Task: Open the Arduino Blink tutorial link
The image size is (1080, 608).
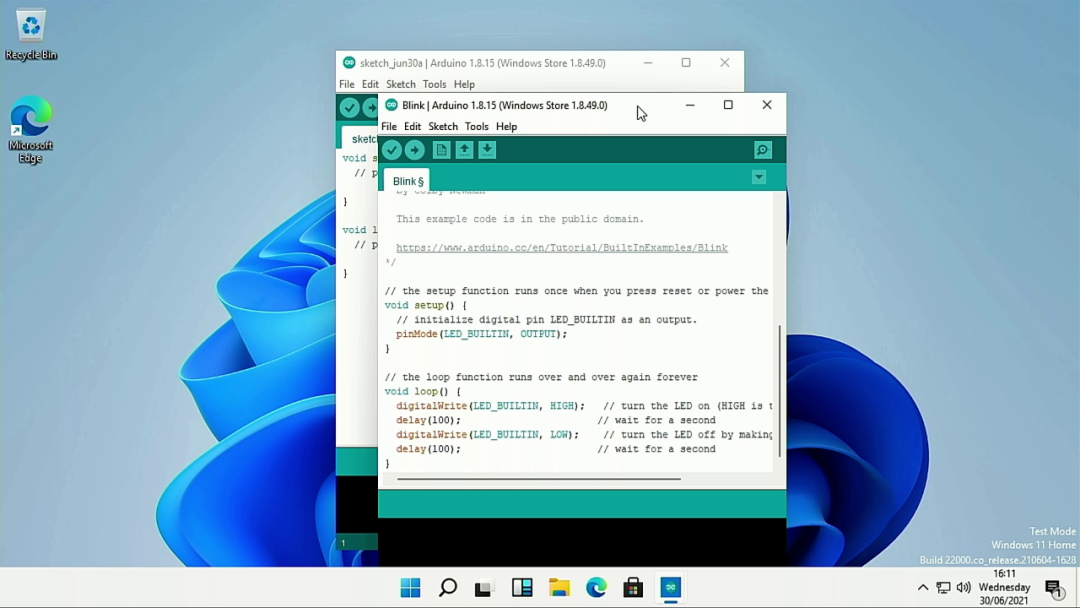Action: (561, 248)
